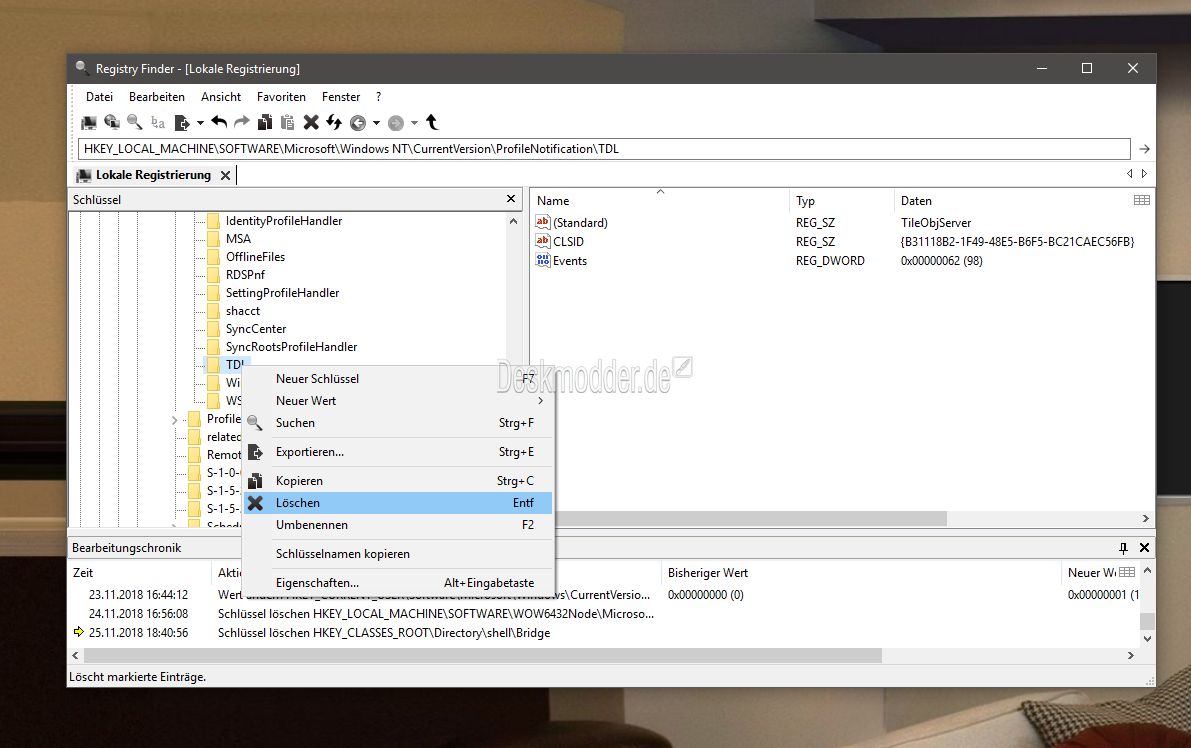Click the replace text toolbar icon

(158, 122)
